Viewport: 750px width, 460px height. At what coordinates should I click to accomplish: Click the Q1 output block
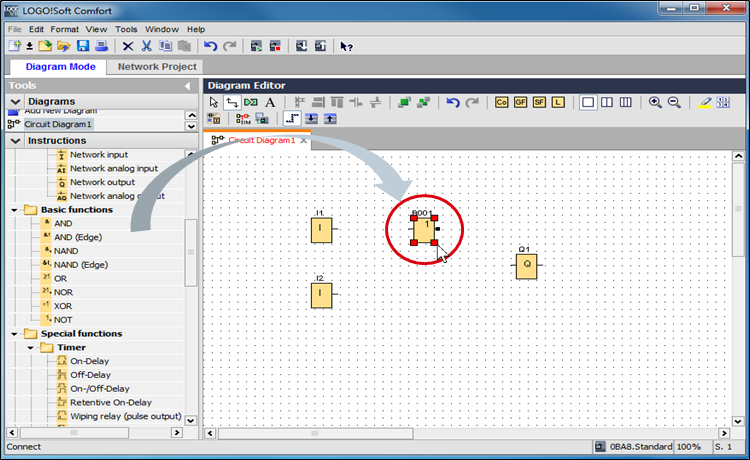tap(526, 266)
